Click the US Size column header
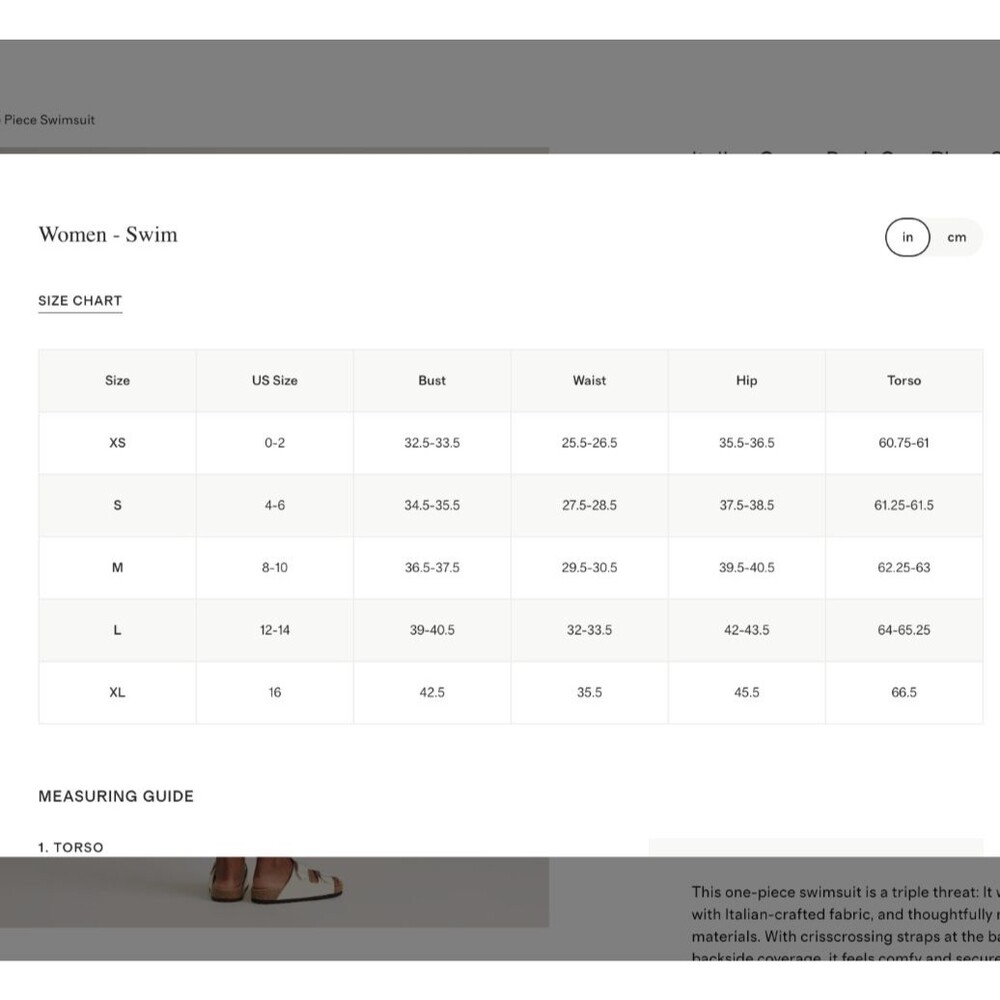The height and width of the screenshot is (1000, 1000). point(275,381)
